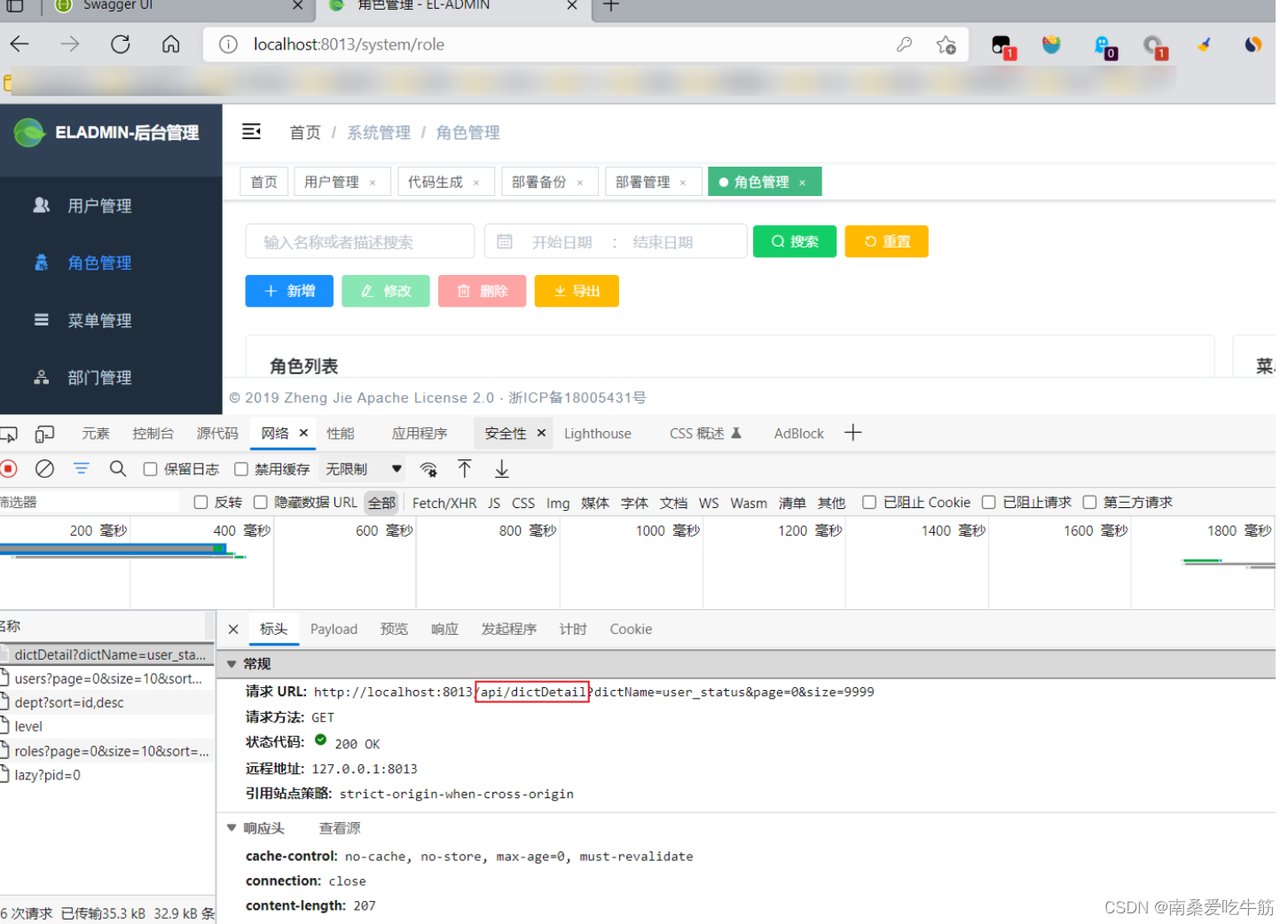Import HAR file upload arrow icon

465,469
